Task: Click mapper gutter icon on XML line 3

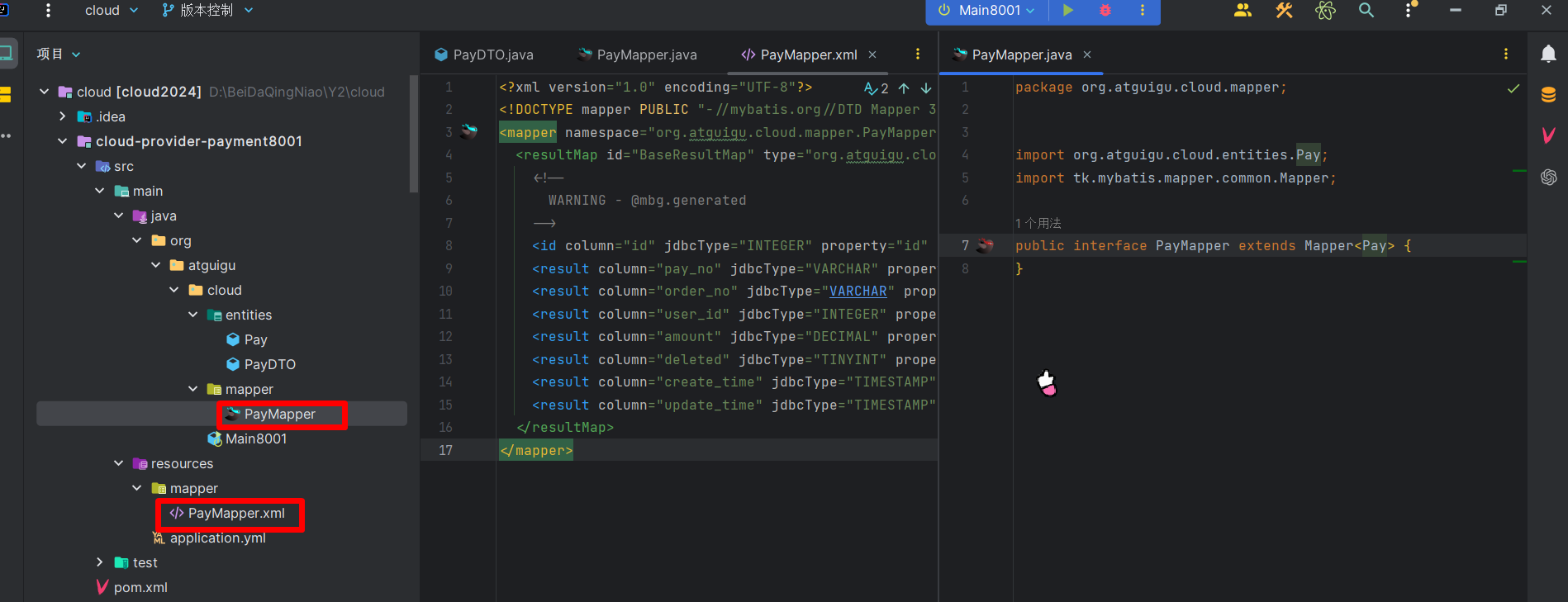Action: [469, 130]
